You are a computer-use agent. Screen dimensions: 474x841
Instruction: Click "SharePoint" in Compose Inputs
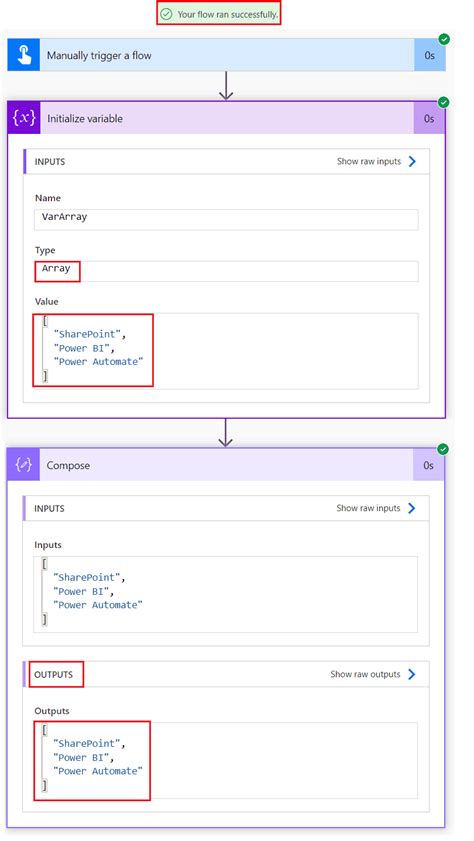(x=87, y=578)
